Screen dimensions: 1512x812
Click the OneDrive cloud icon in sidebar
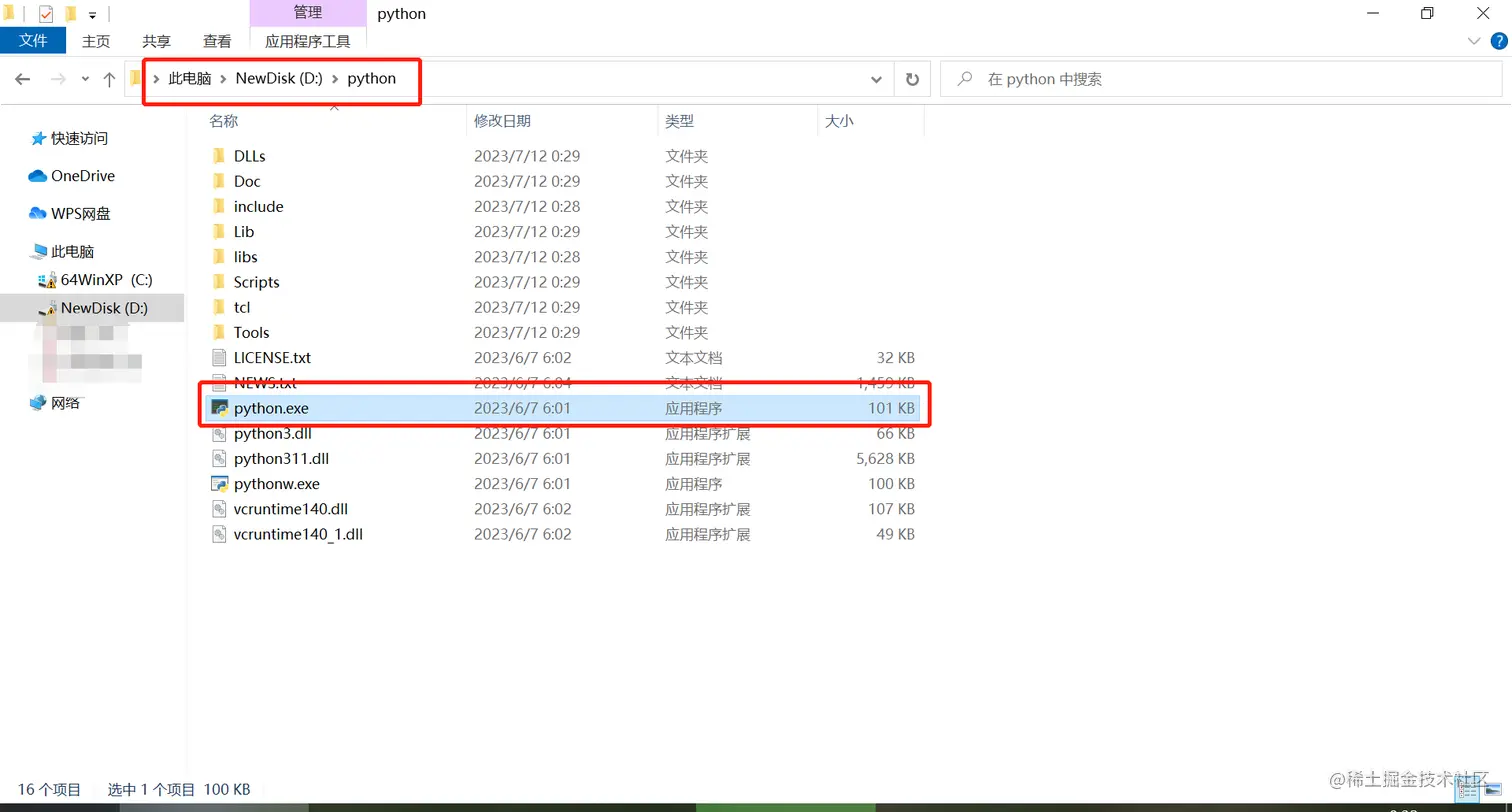(x=38, y=176)
